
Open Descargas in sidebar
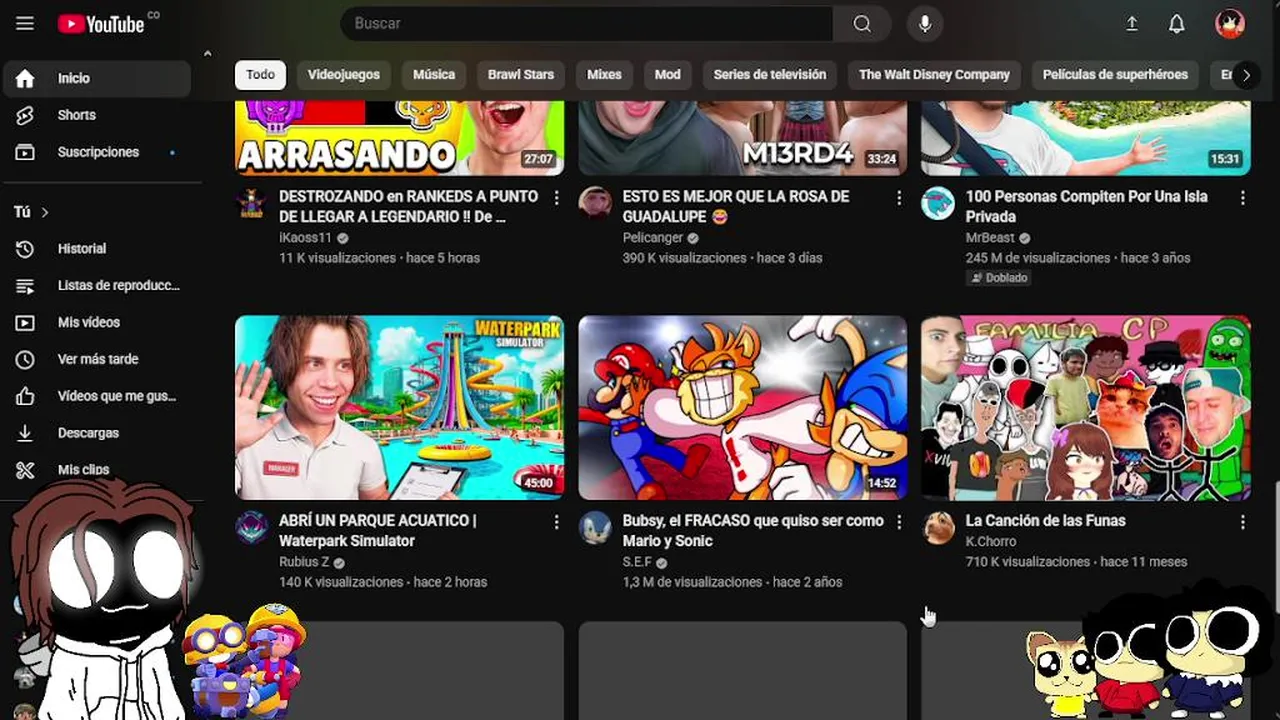coord(97,433)
